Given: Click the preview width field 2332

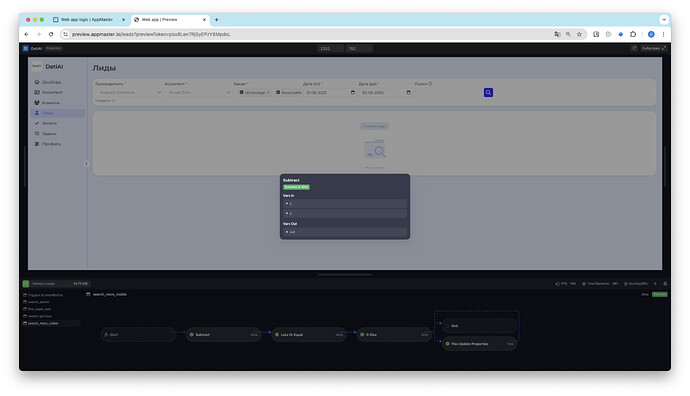Looking at the screenshot, I should 330,48.
